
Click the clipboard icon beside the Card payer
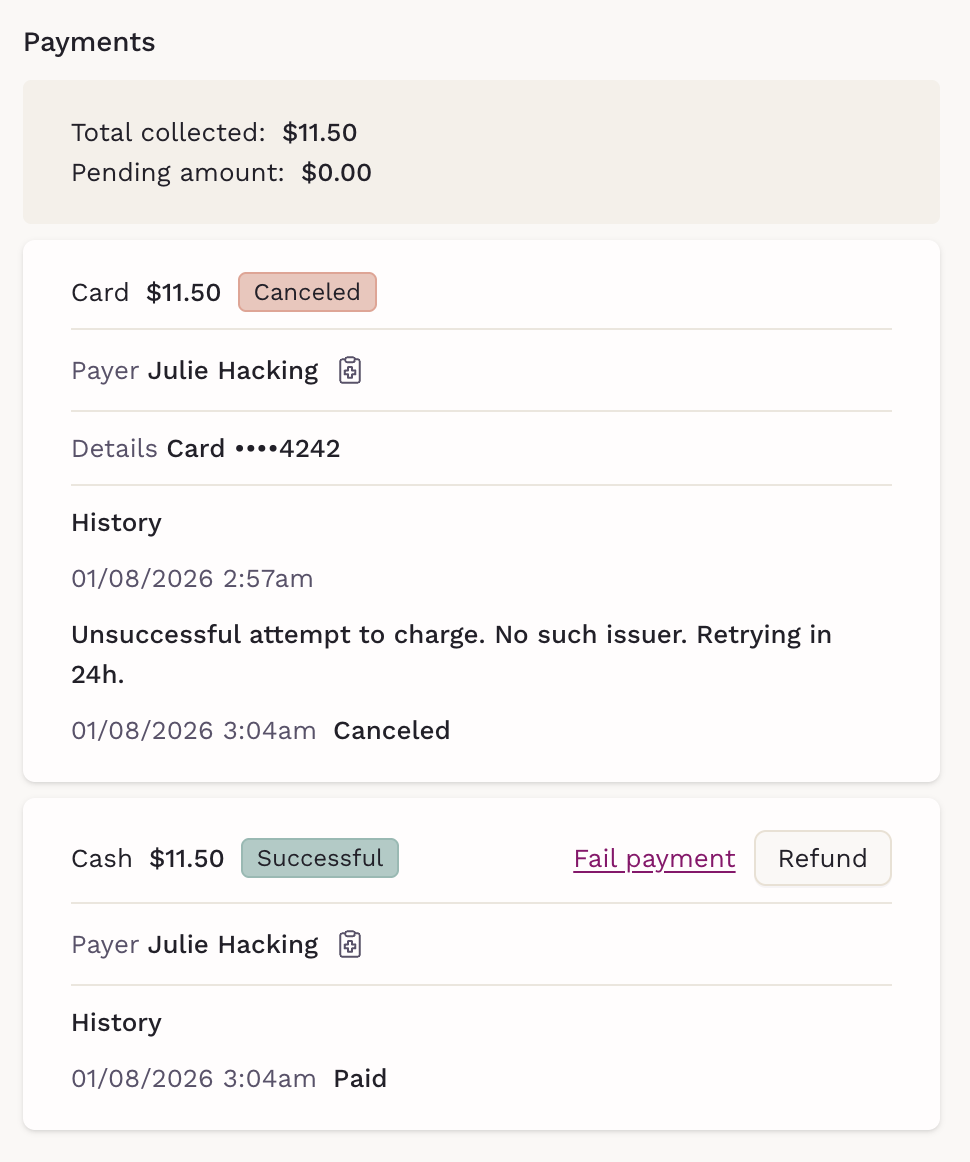tap(349, 371)
